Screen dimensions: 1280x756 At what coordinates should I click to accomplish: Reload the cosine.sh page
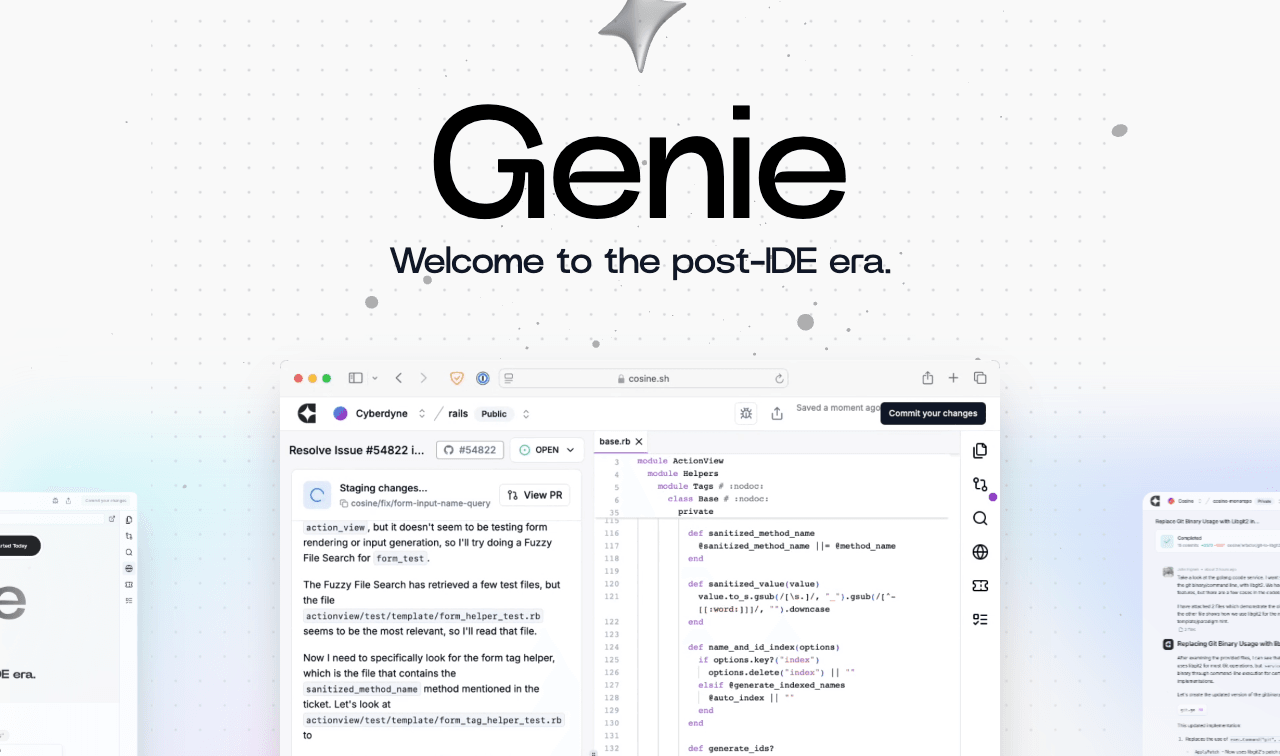pyautogui.click(x=779, y=379)
